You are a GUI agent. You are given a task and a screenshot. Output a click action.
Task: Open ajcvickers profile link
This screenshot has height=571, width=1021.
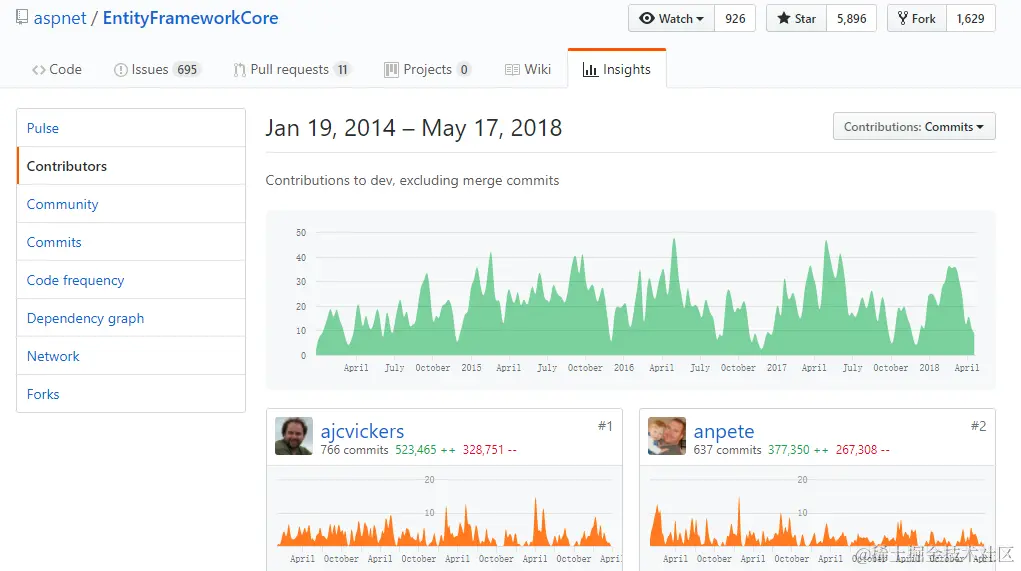click(362, 431)
